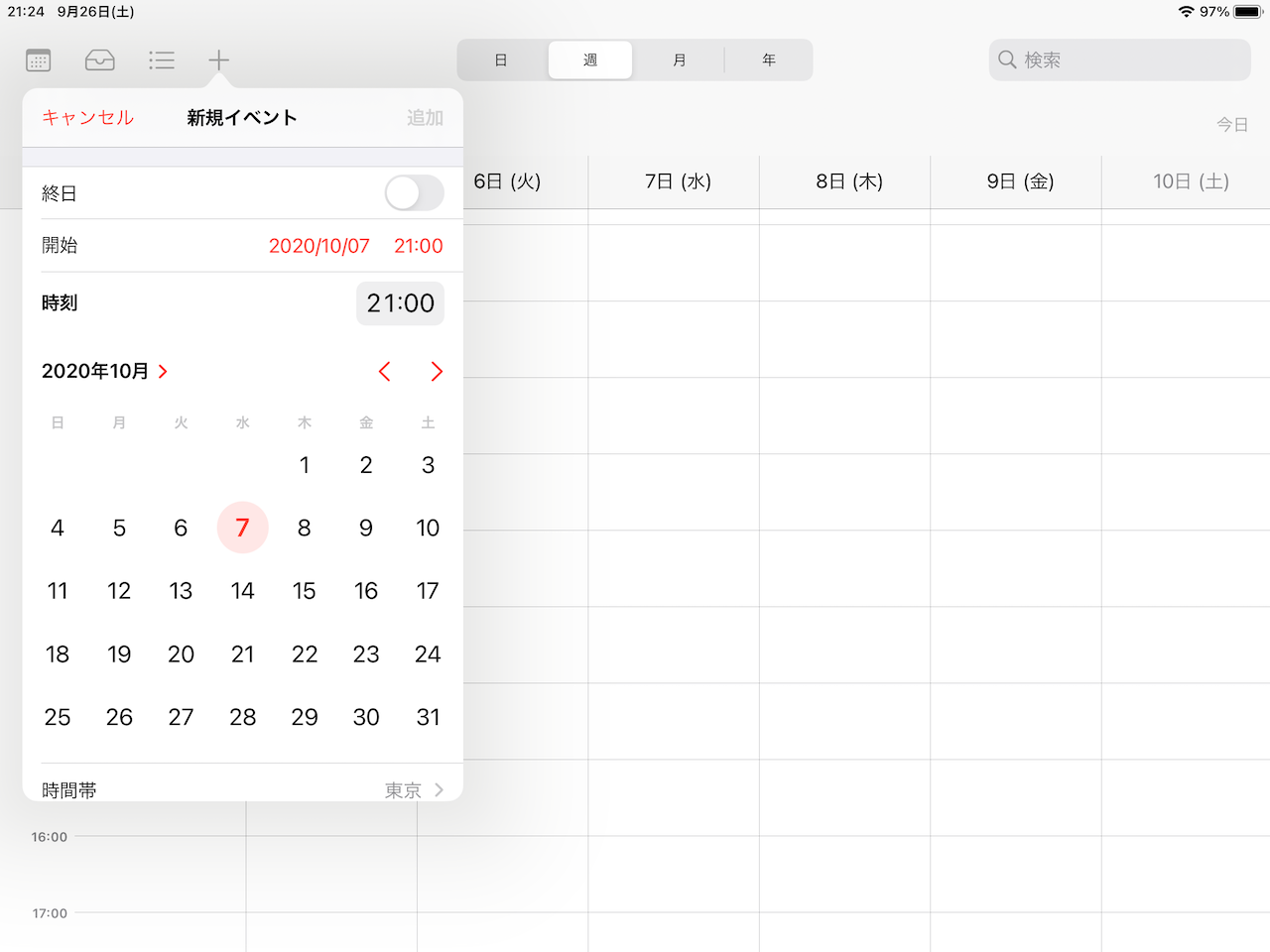The image size is (1270, 952).
Task: Switch to the 年 year view tab
Action: (x=768, y=60)
